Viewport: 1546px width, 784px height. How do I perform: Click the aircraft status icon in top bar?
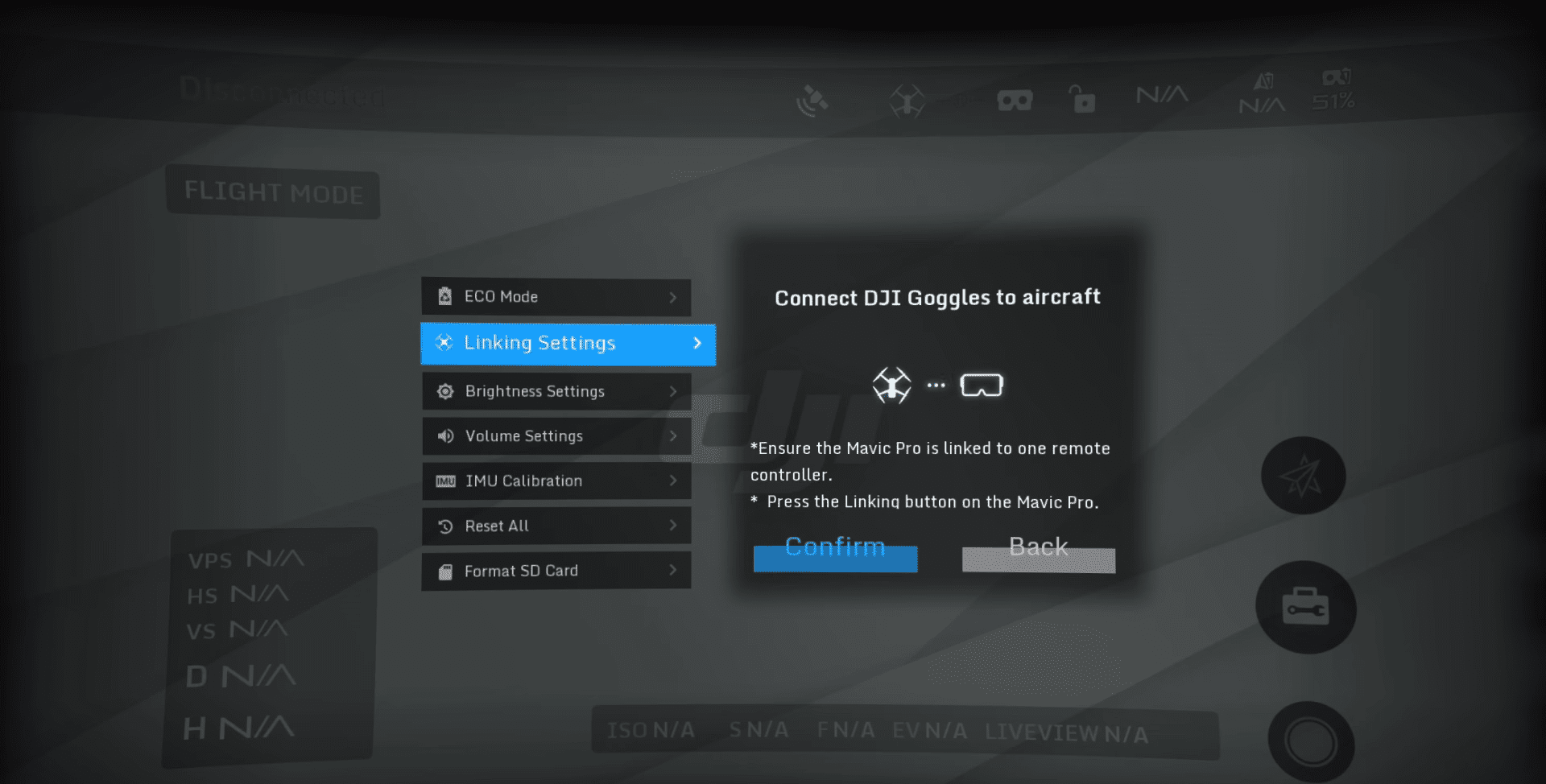point(908,101)
